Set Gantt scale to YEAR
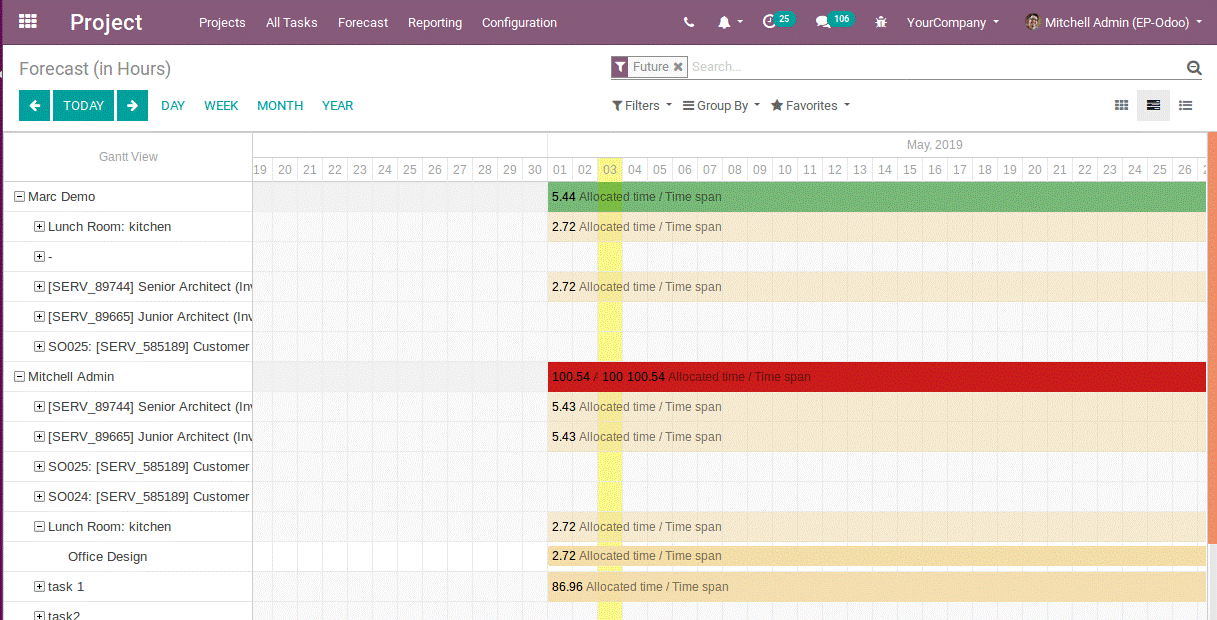 tap(337, 105)
